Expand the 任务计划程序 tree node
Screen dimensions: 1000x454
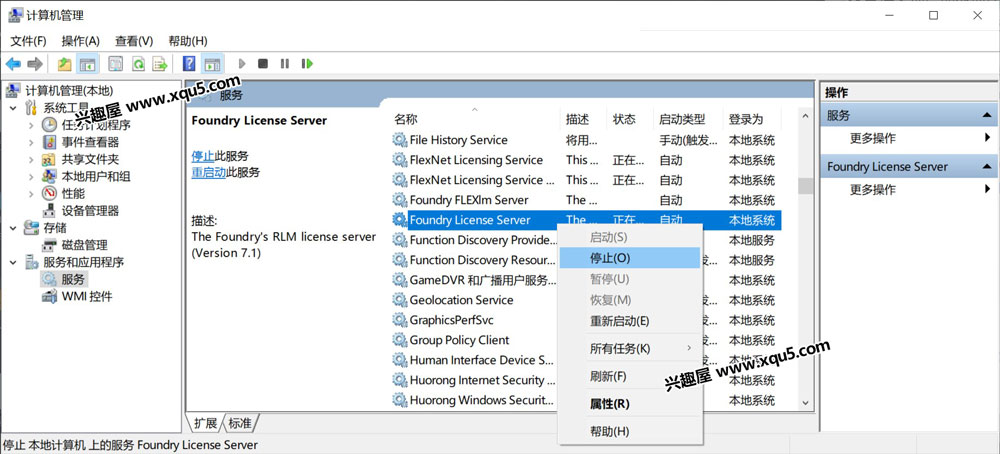[31, 125]
